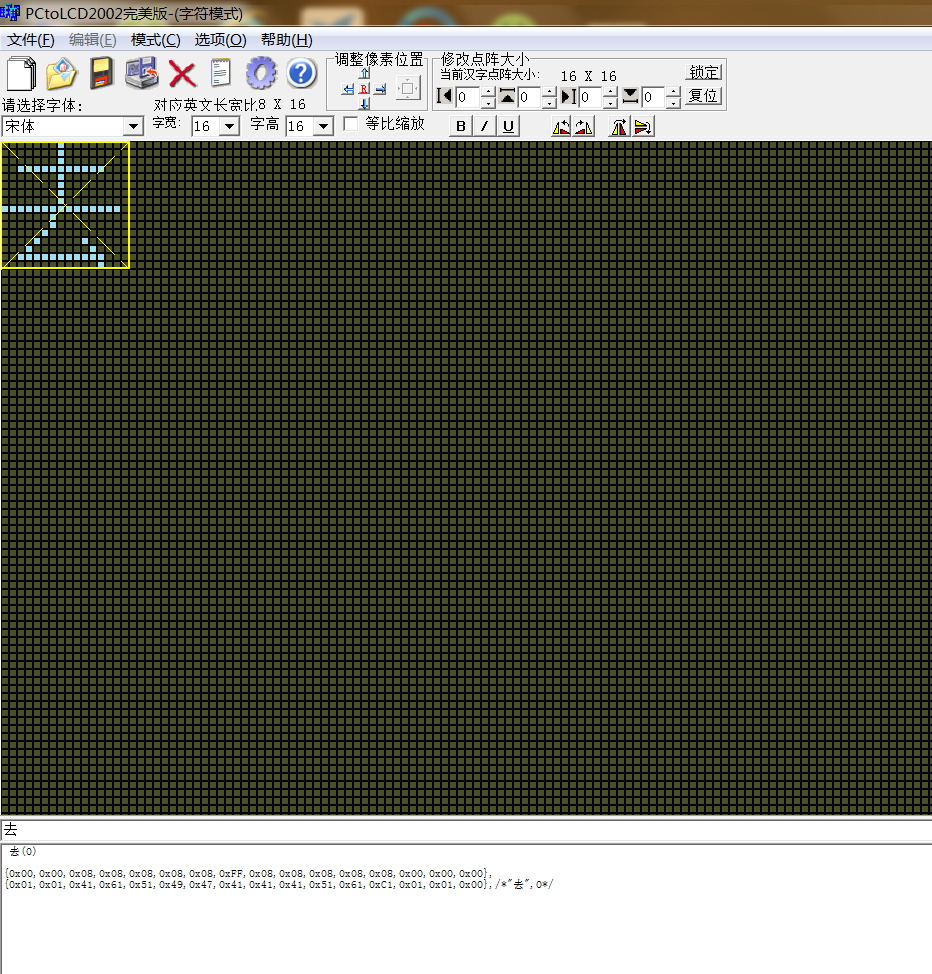Click the right-edge value input field
The width and height of the screenshot is (932, 974).
coord(591,97)
